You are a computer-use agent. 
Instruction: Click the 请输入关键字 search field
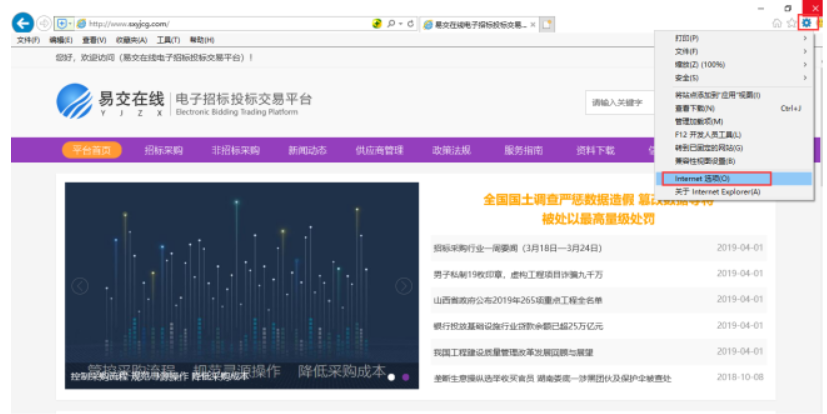pos(620,103)
